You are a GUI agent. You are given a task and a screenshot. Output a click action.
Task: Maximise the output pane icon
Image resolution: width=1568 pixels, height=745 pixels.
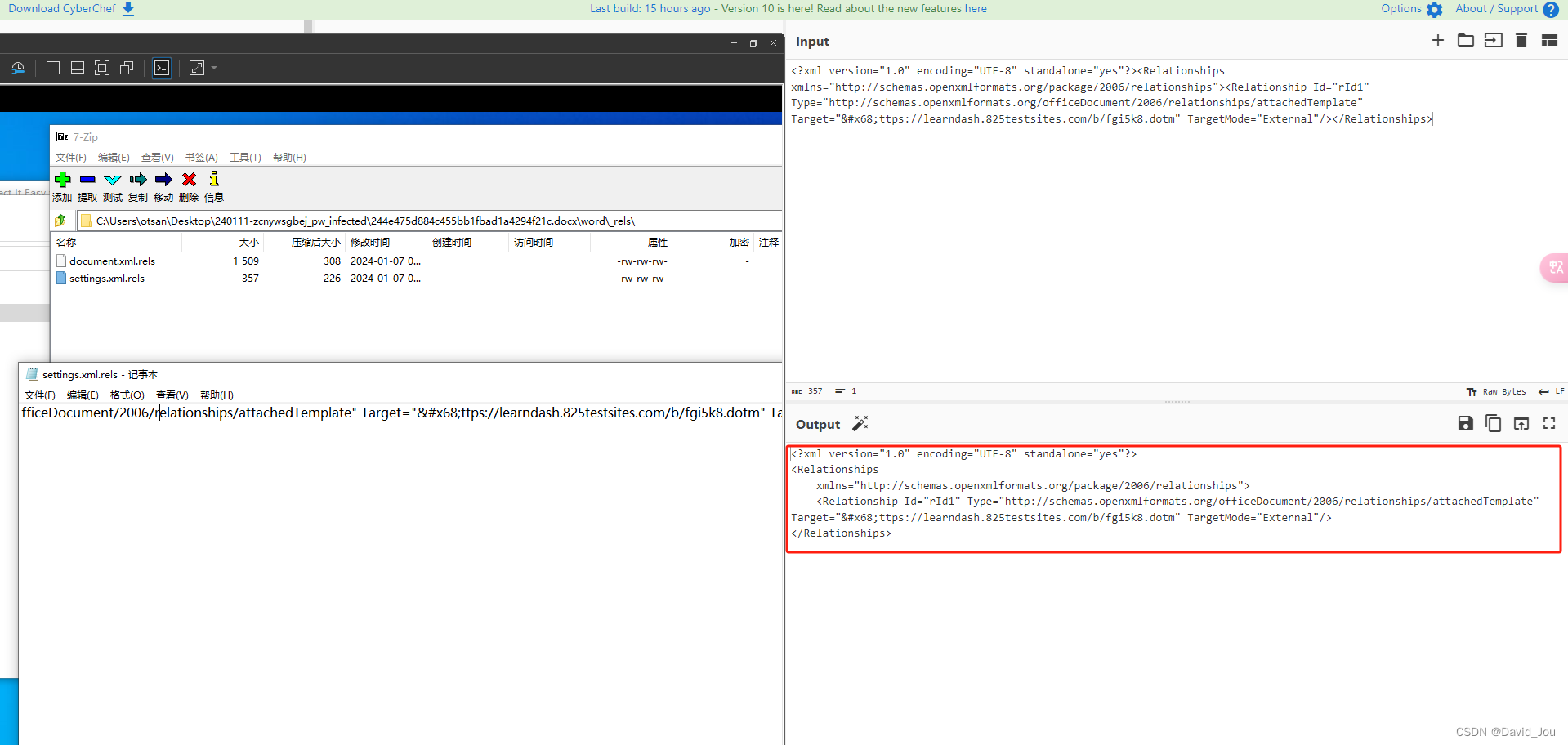click(x=1549, y=423)
